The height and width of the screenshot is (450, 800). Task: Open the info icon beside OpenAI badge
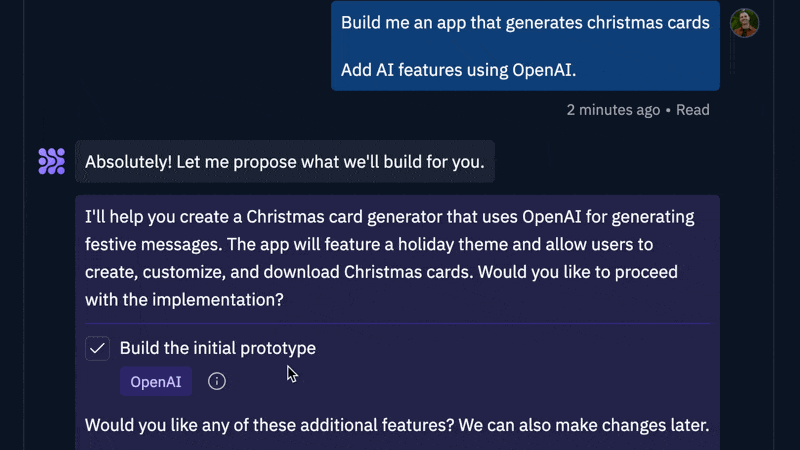coord(217,381)
